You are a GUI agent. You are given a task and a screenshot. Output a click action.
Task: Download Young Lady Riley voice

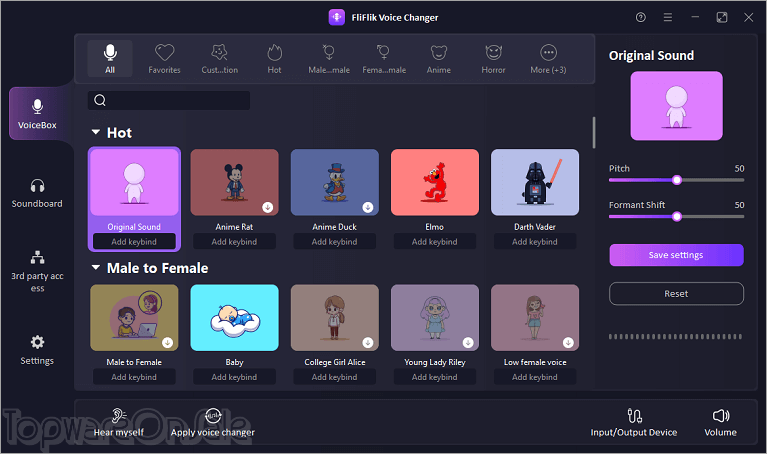coord(468,342)
